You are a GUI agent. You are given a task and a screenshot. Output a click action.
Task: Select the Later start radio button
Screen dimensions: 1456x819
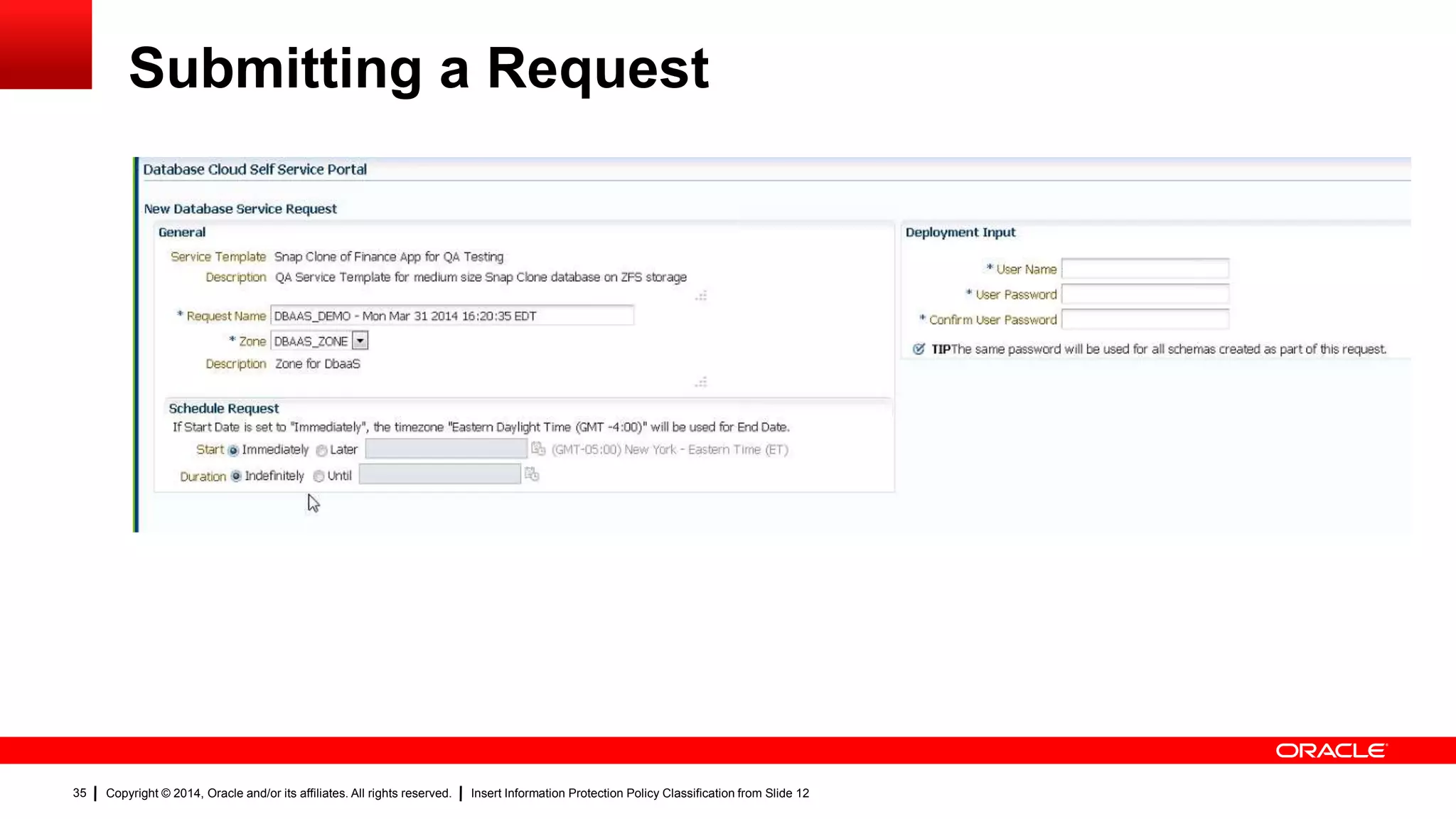click(321, 451)
